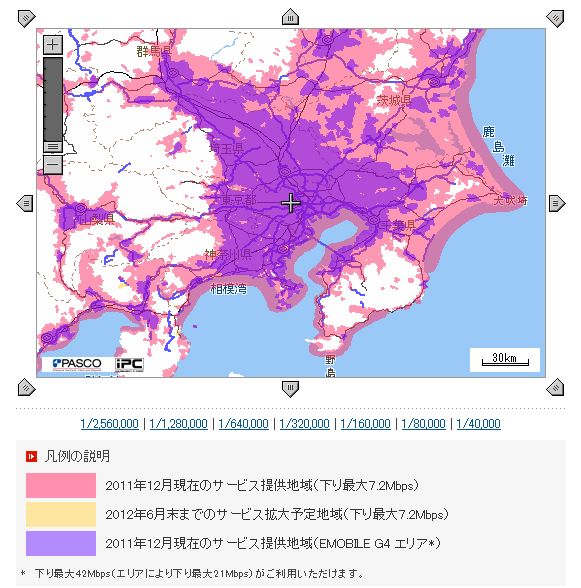The width and height of the screenshot is (581, 588).
Task: Set map scale to 1/80,000
Action: pos(423,424)
